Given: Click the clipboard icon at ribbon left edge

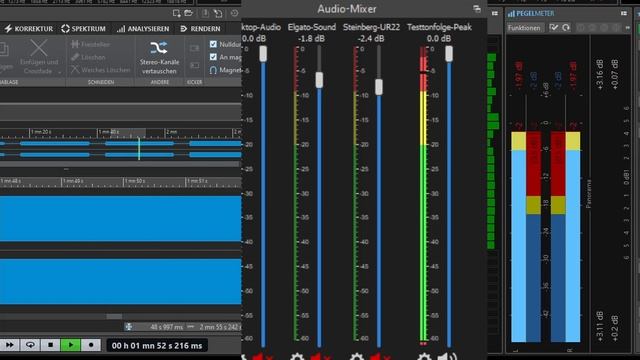Looking at the screenshot, I should [4, 49].
